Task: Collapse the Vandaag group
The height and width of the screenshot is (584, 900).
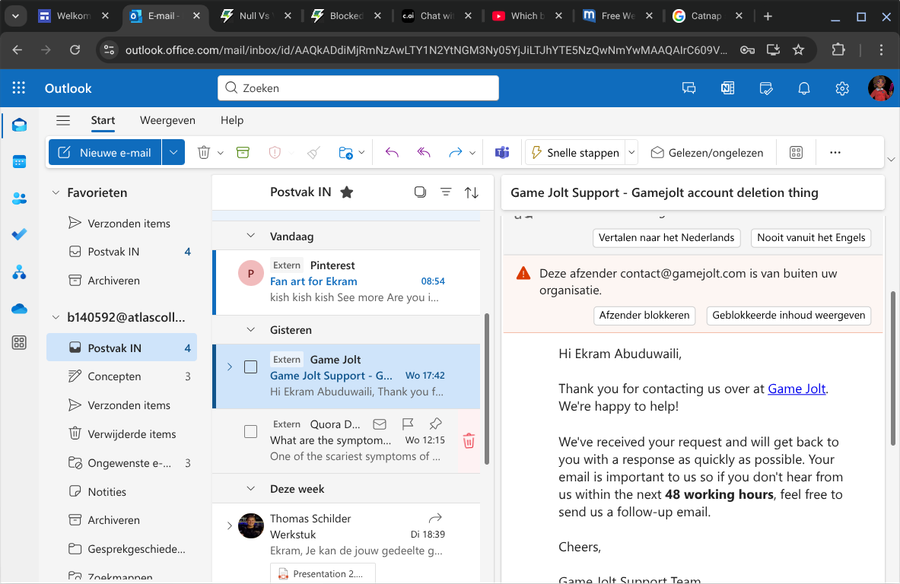Action: [251, 235]
